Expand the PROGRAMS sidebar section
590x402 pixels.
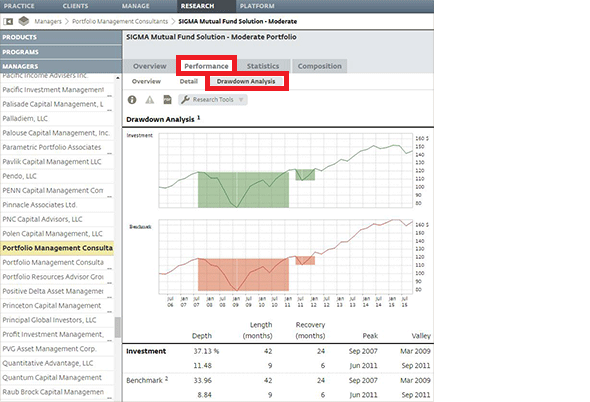(x=61, y=52)
